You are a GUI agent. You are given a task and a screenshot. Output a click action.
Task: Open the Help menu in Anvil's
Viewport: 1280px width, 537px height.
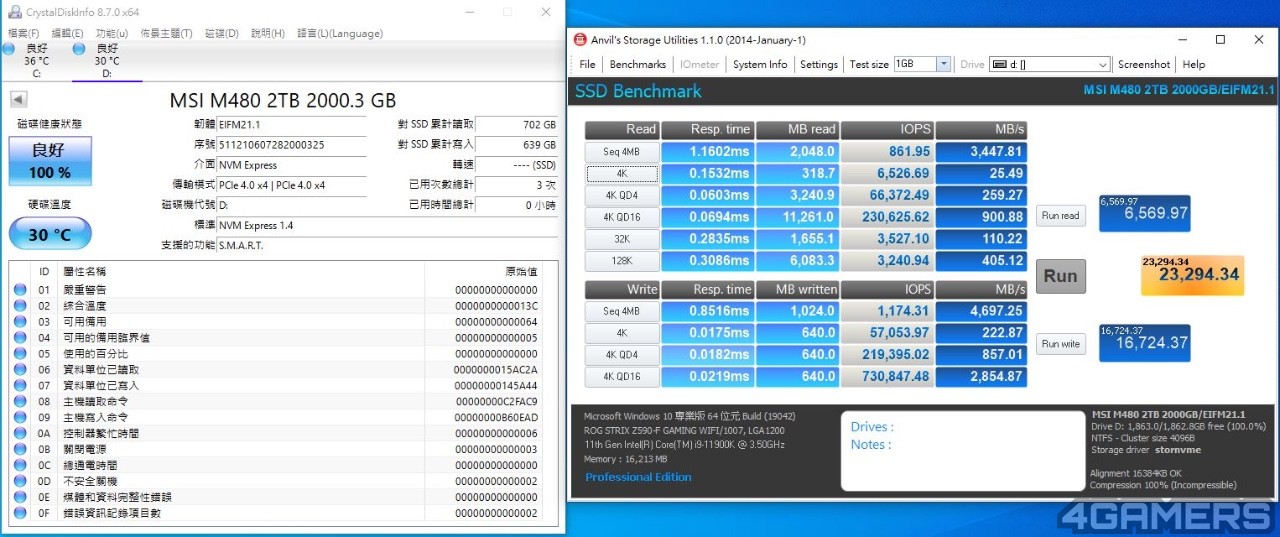(1194, 64)
